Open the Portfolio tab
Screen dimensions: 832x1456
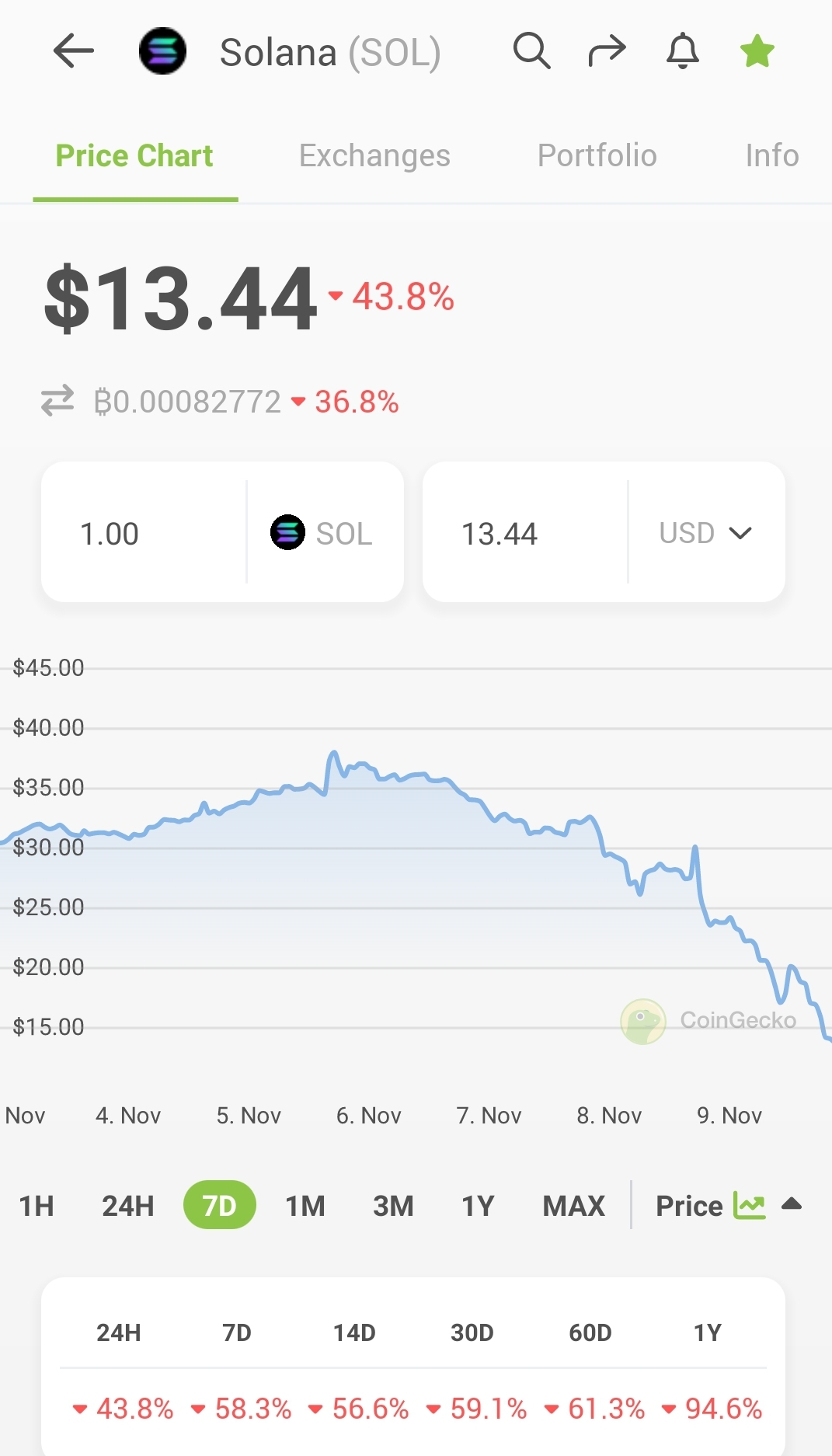597,155
